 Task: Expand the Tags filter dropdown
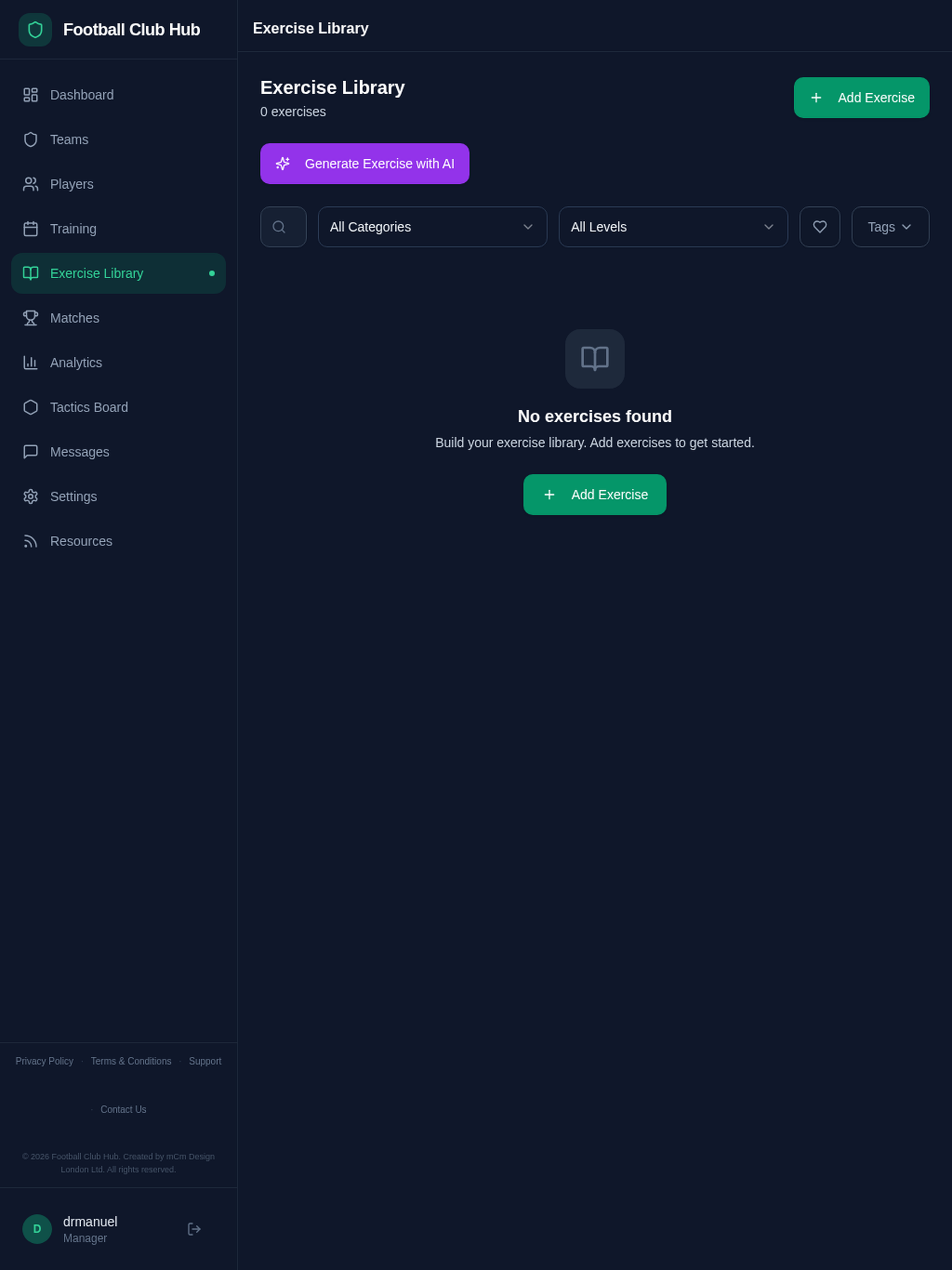click(890, 227)
